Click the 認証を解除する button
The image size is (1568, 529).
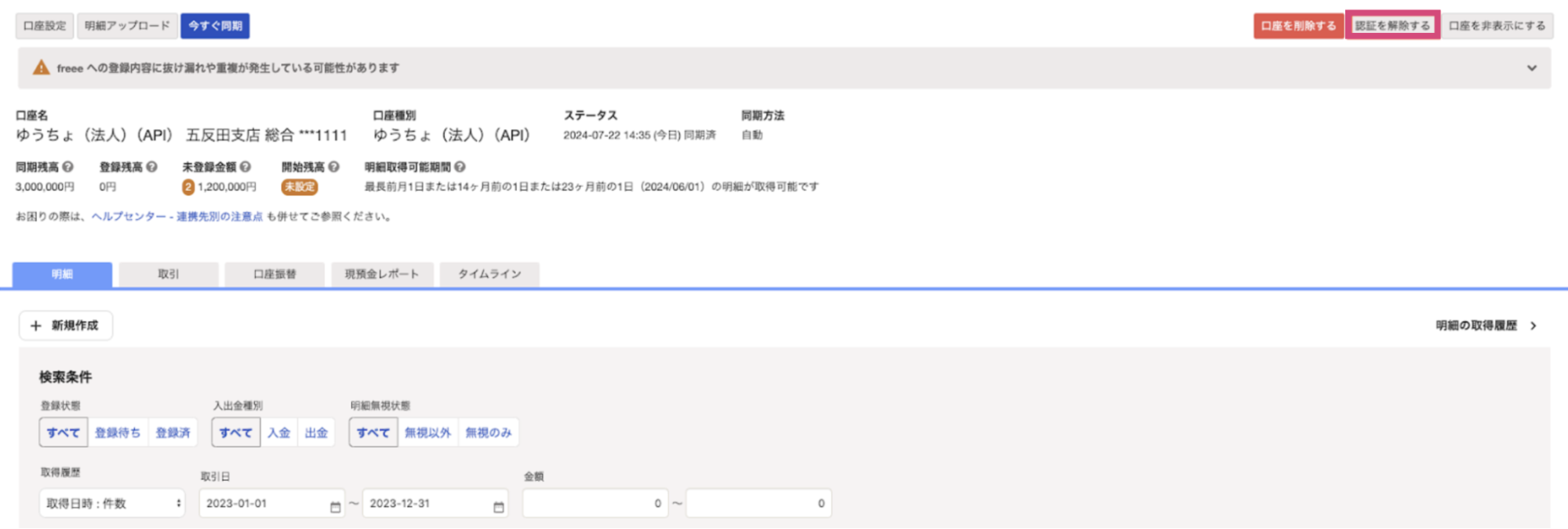tap(1392, 26)
